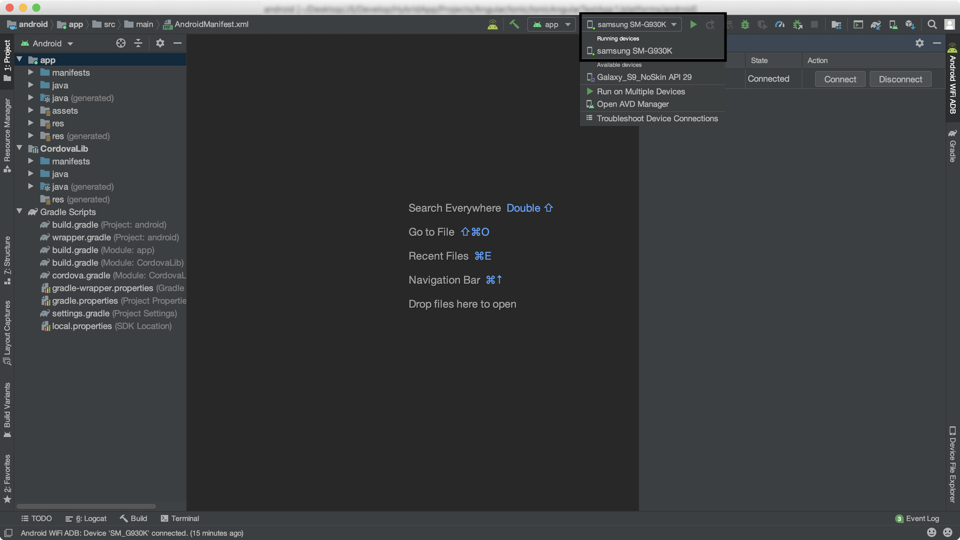
Task: Open the Device File Explorer side tab
Action: [x=953, y=464]
